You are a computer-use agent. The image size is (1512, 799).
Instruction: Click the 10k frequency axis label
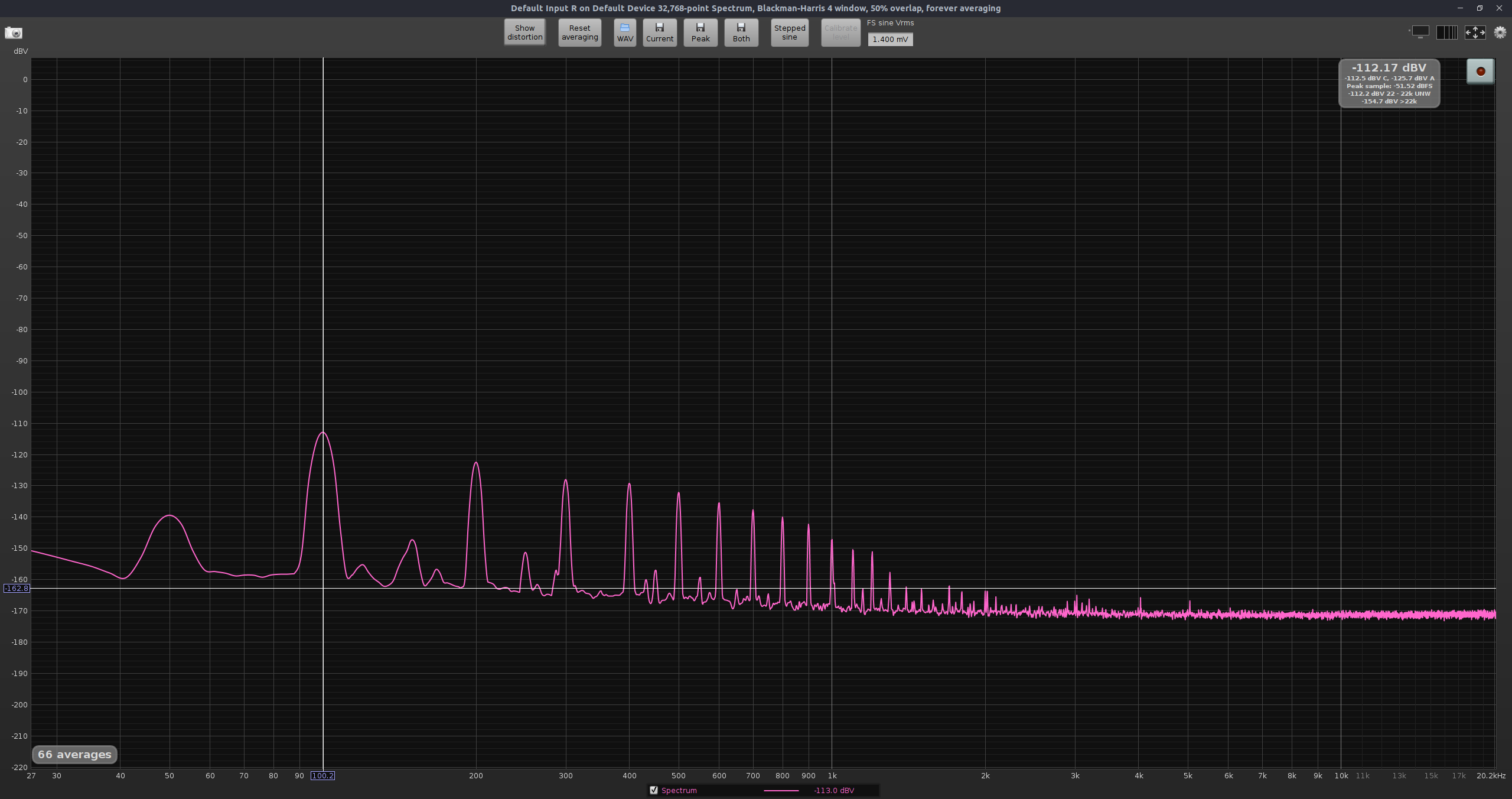(x=1341, y=775)
